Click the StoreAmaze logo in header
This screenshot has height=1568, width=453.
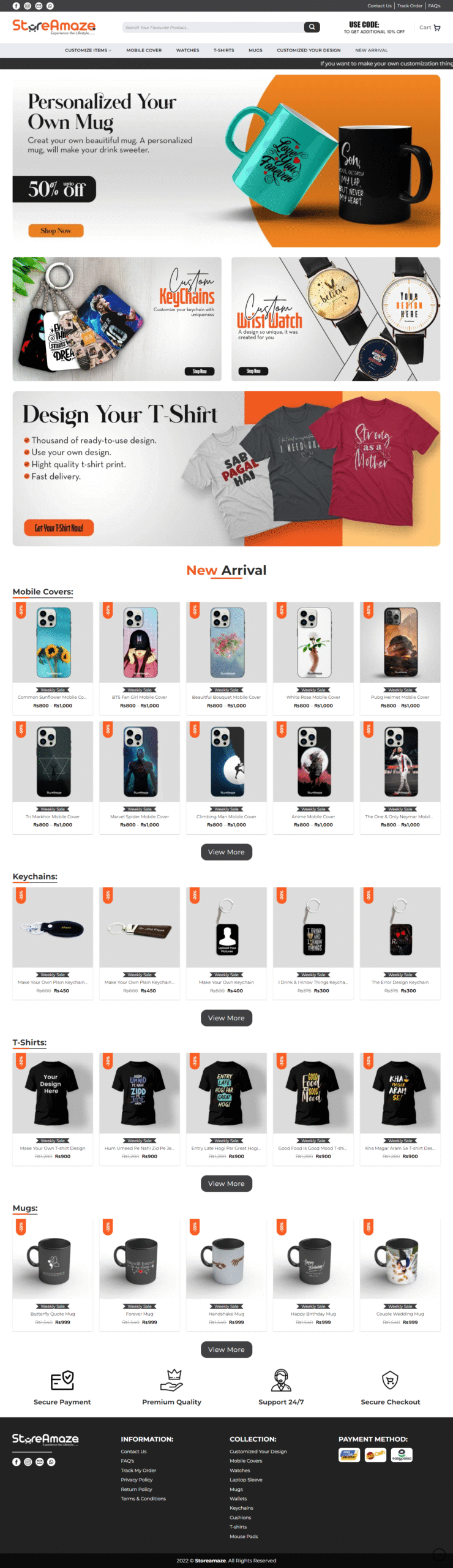click(x=54, y=27)
